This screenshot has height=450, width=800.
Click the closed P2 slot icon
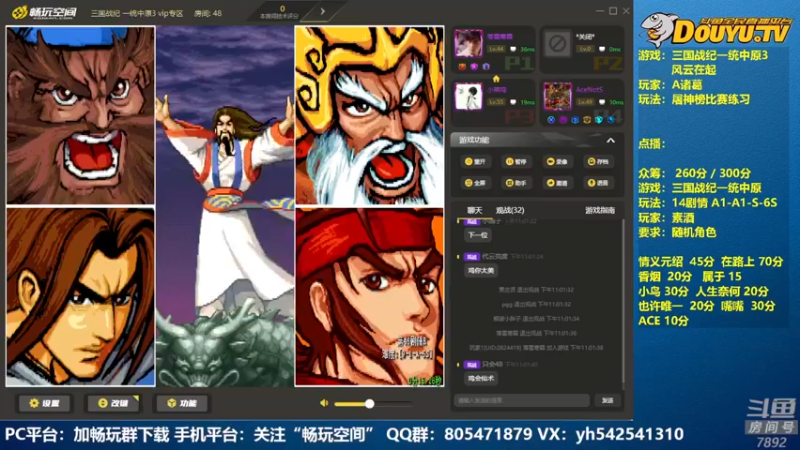pyautogui.click(x=557, y=43)
